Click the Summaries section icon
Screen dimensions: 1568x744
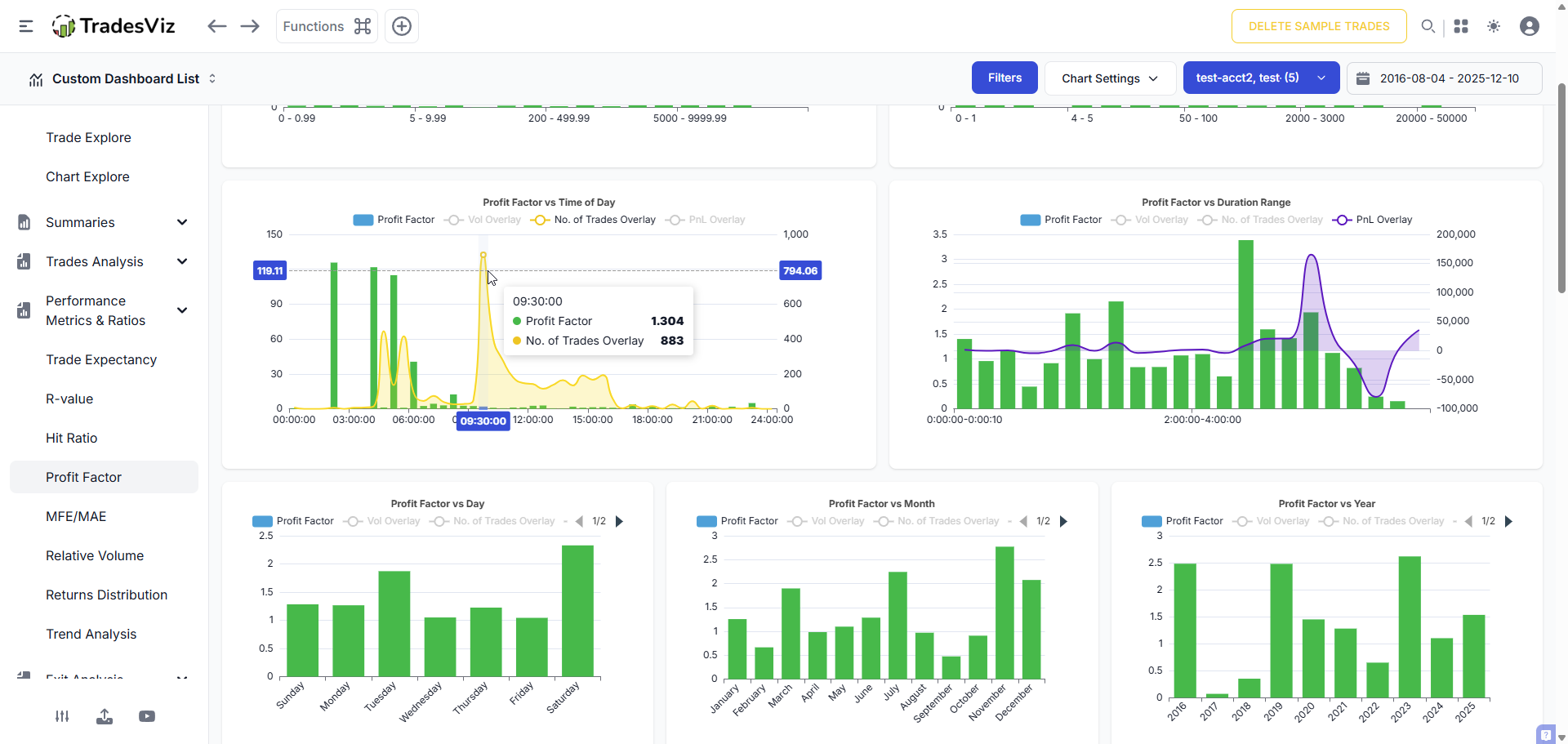point(24,222)
